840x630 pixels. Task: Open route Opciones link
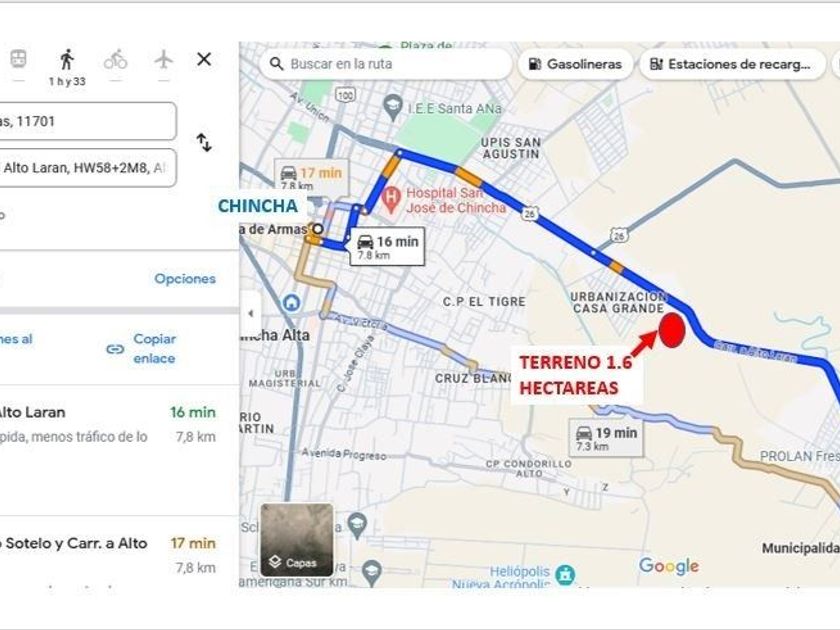click(x=185, y=279)
